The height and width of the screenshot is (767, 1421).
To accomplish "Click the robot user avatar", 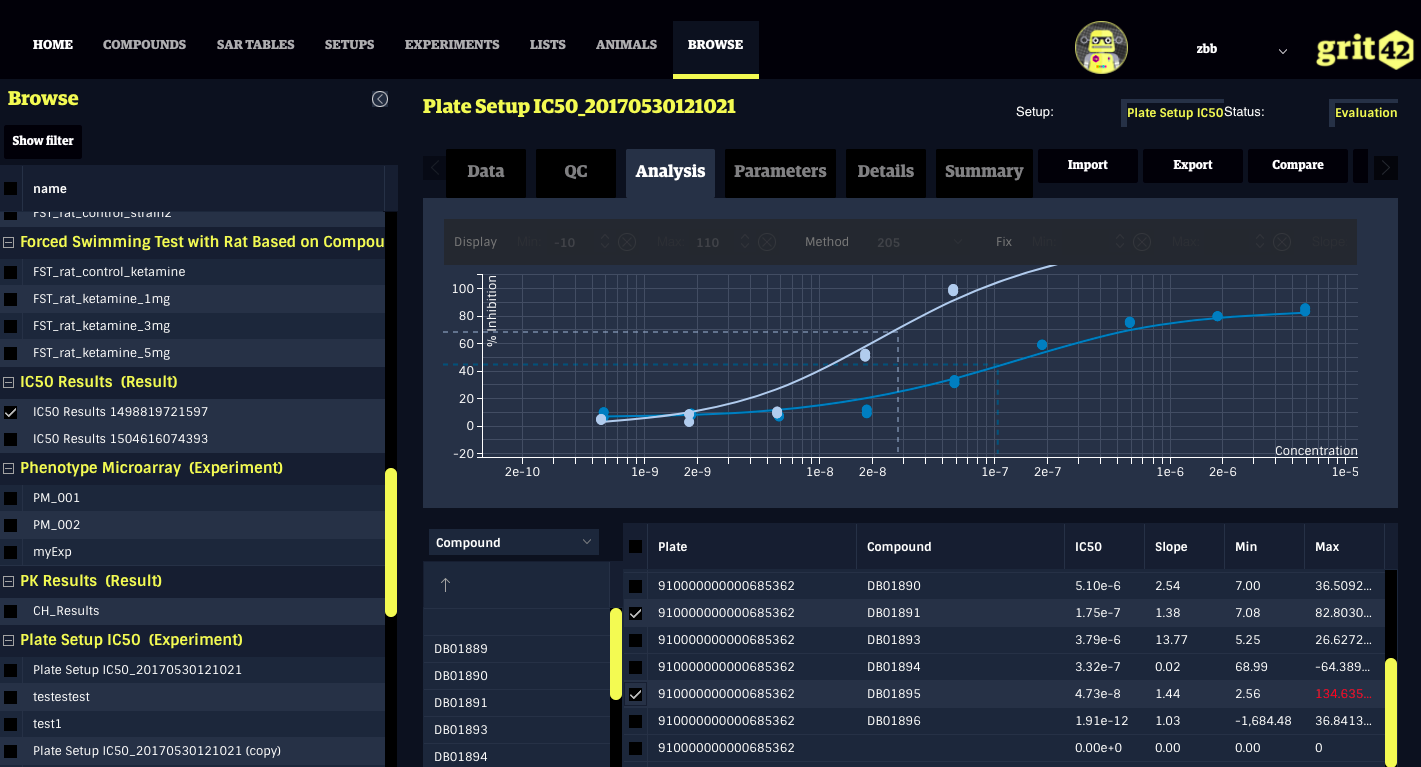I will 1100,48.
